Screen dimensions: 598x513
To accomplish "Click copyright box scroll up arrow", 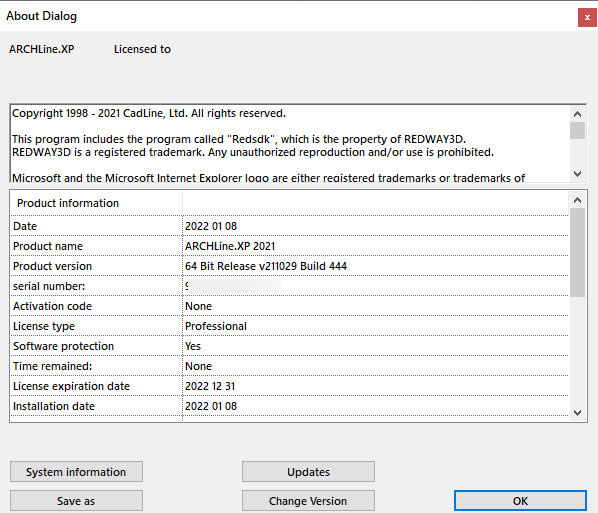I will click(577, 114).
